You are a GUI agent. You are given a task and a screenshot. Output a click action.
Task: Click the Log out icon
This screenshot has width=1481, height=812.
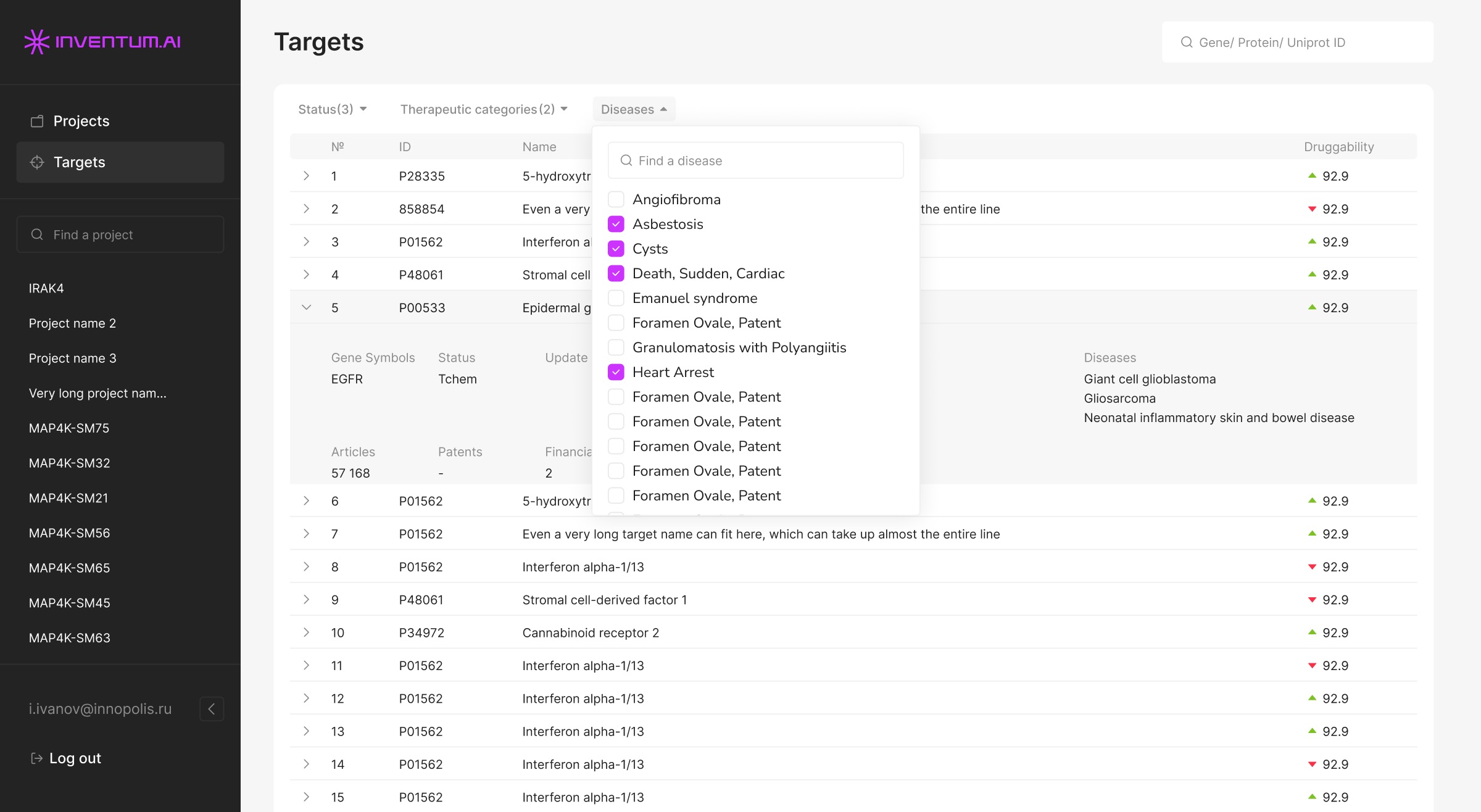[36, 758]
